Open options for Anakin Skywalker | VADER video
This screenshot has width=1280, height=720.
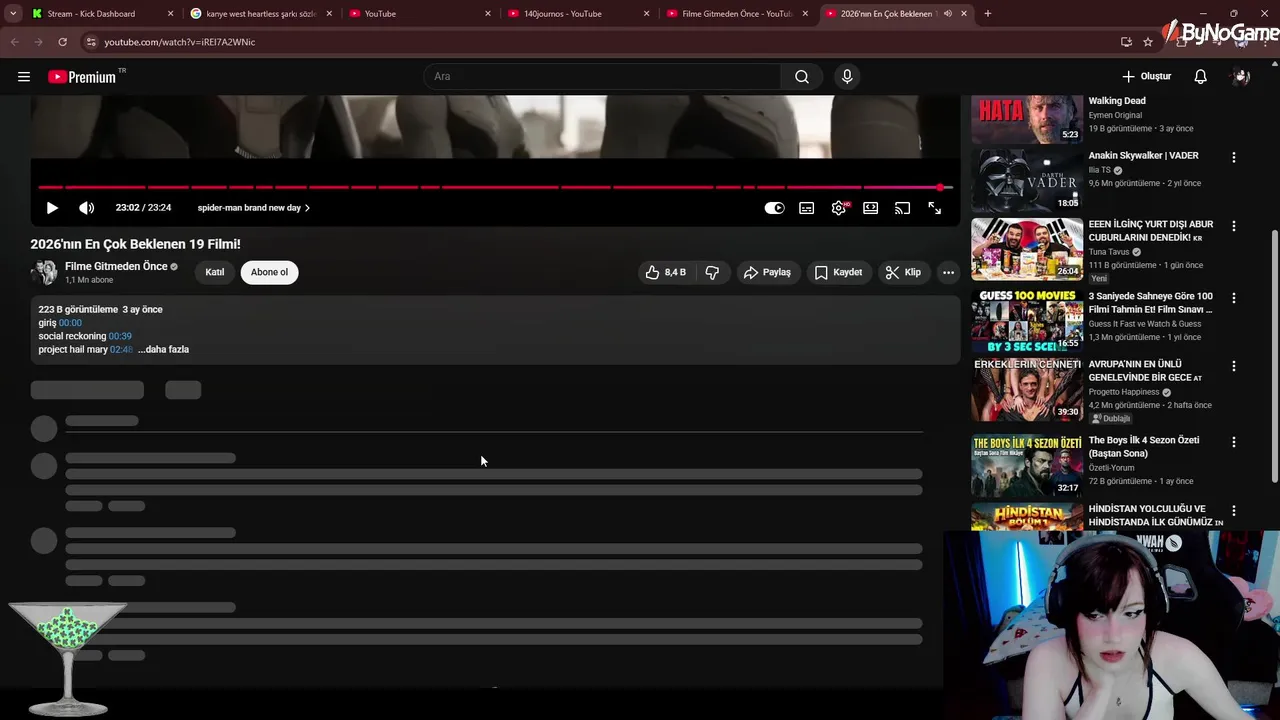click(1233, 158)
